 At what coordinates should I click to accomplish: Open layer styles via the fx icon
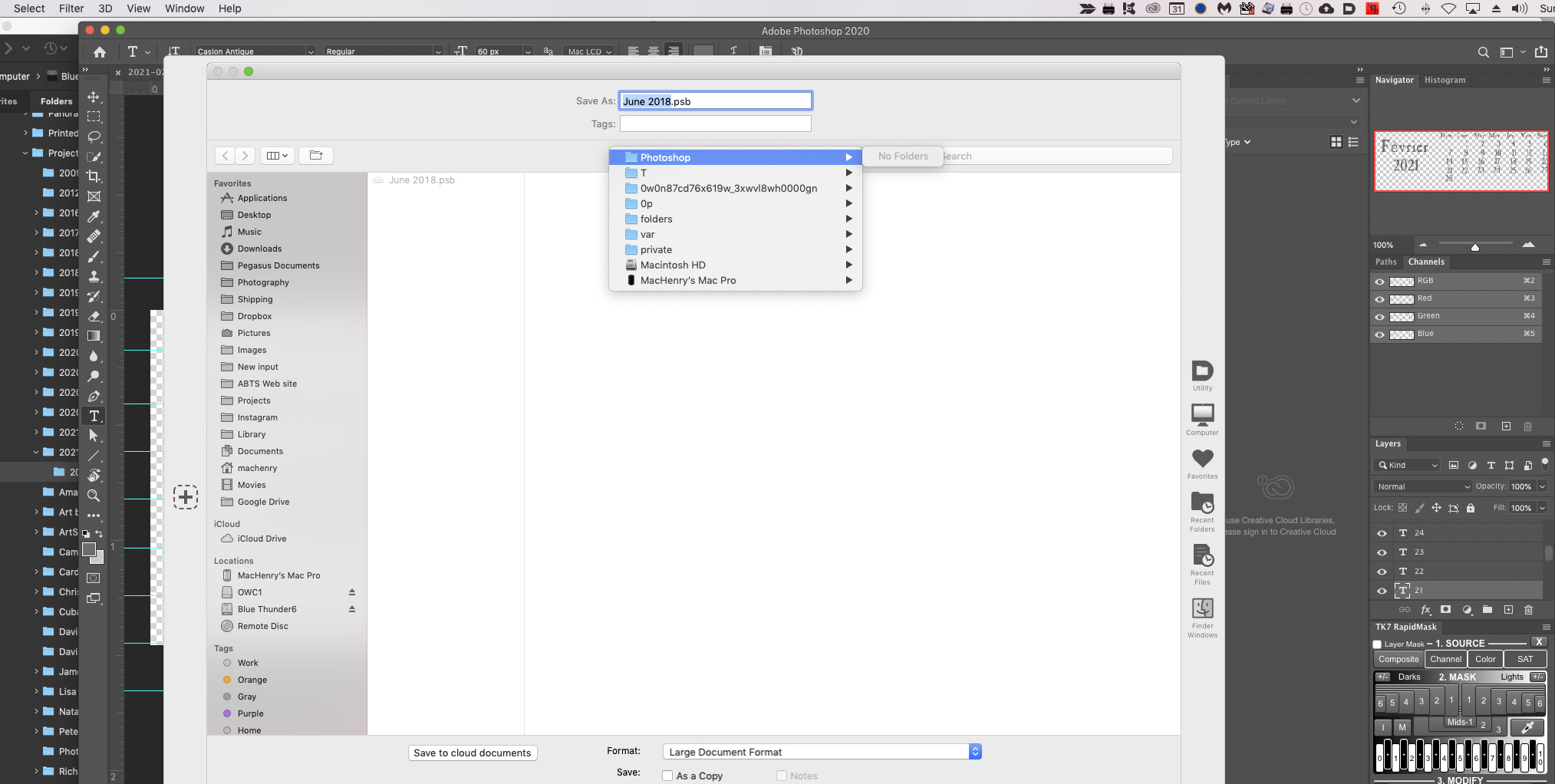point(1425,610)
